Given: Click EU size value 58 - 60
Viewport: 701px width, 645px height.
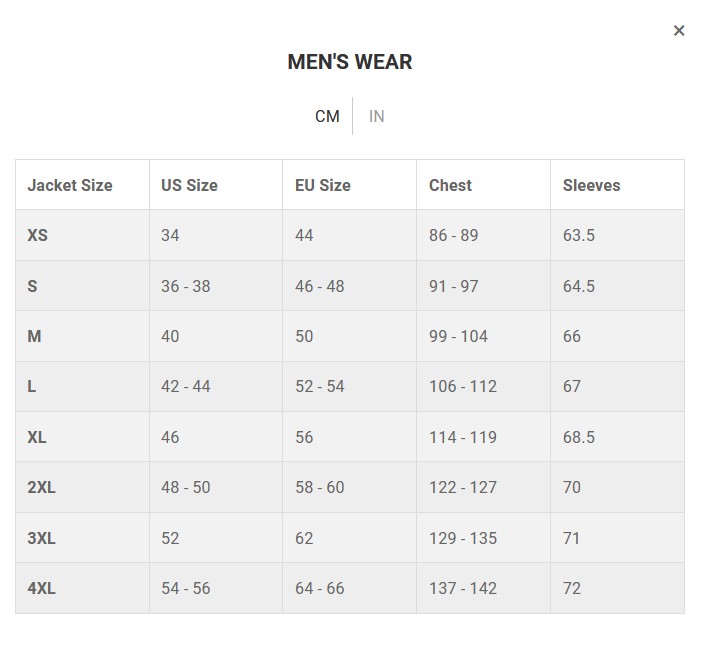Looking at the screenshot, I should click(x=319, y=487).
